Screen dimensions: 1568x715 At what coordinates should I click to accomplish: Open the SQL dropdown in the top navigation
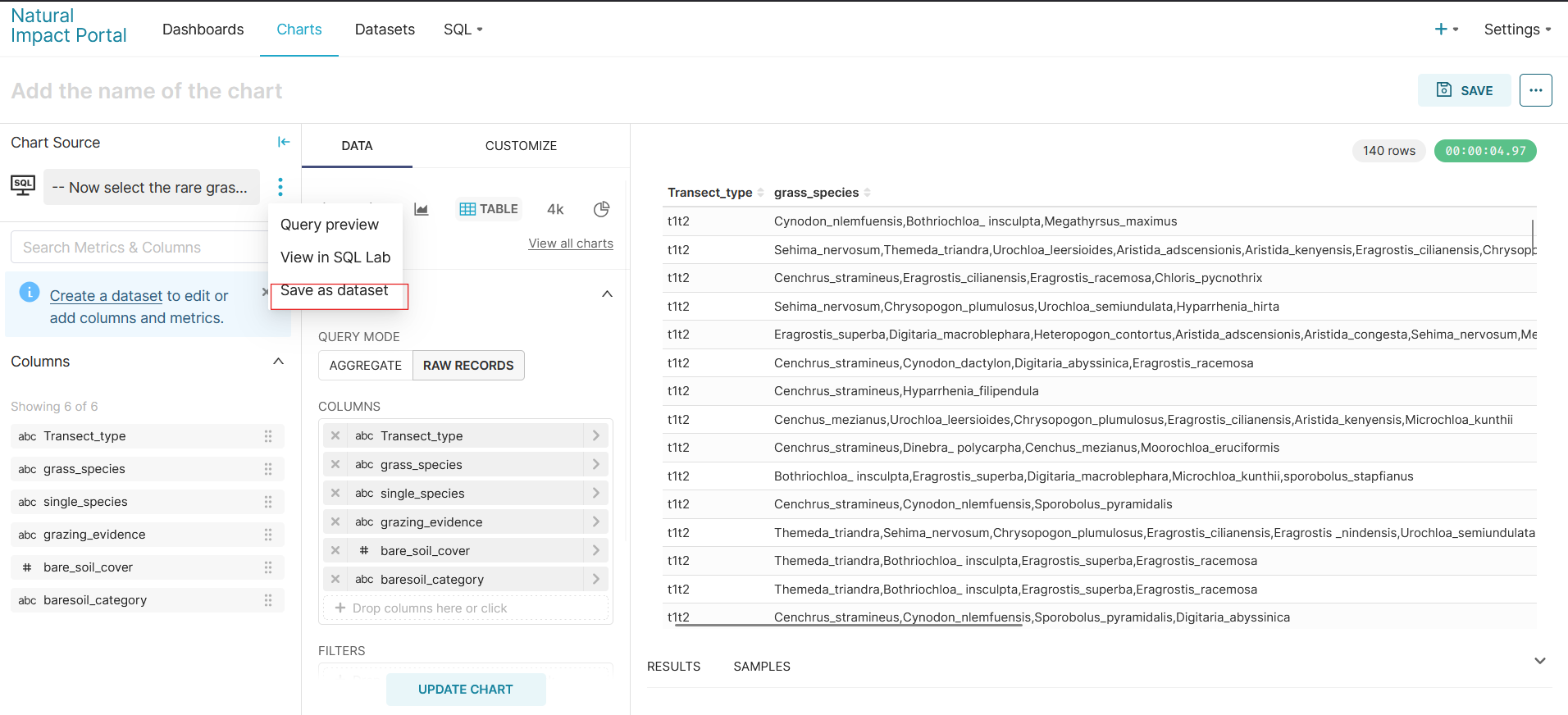[463, 30]
